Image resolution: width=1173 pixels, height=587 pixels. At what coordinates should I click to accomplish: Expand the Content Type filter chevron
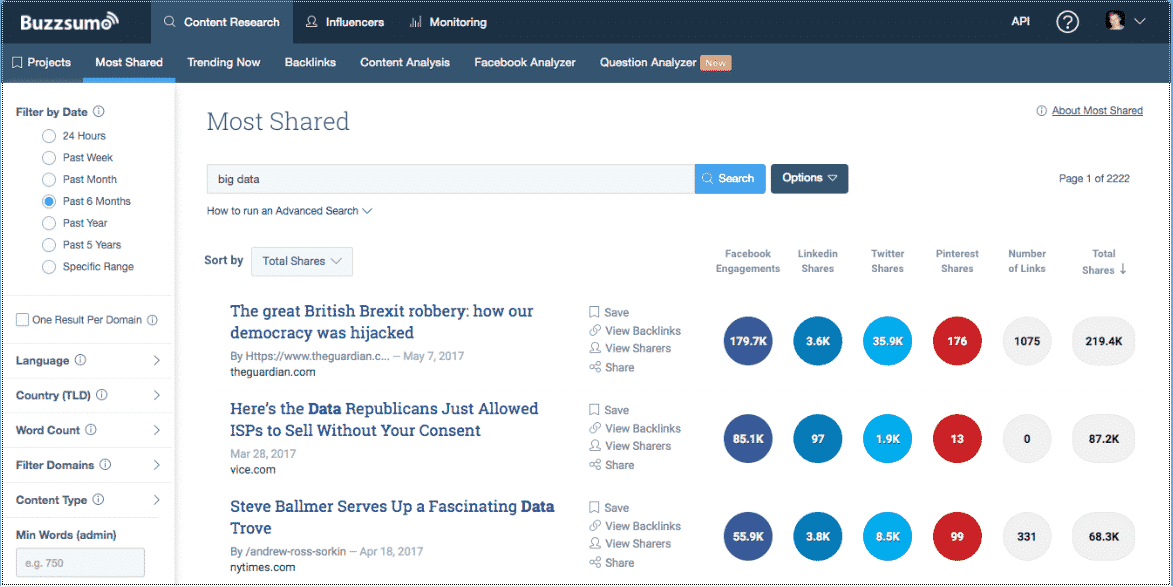pos(156,500)
